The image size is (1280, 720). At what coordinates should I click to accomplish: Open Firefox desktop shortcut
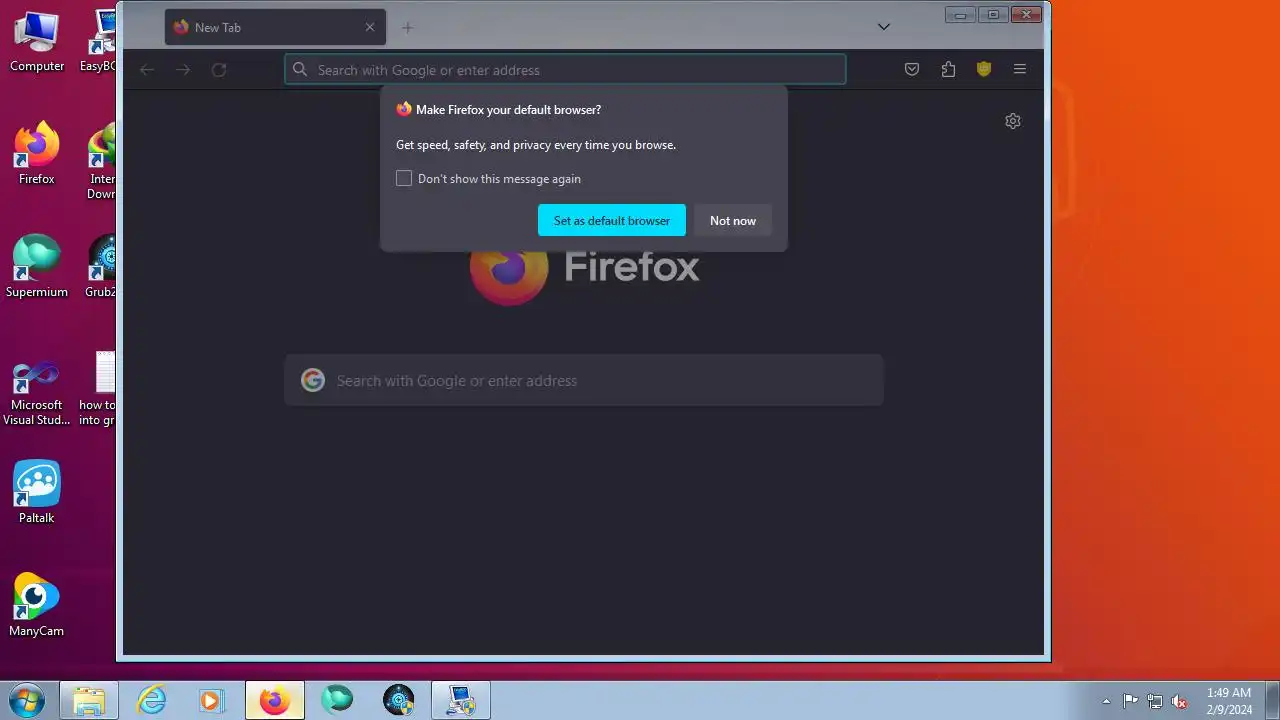tap(37, 154)
